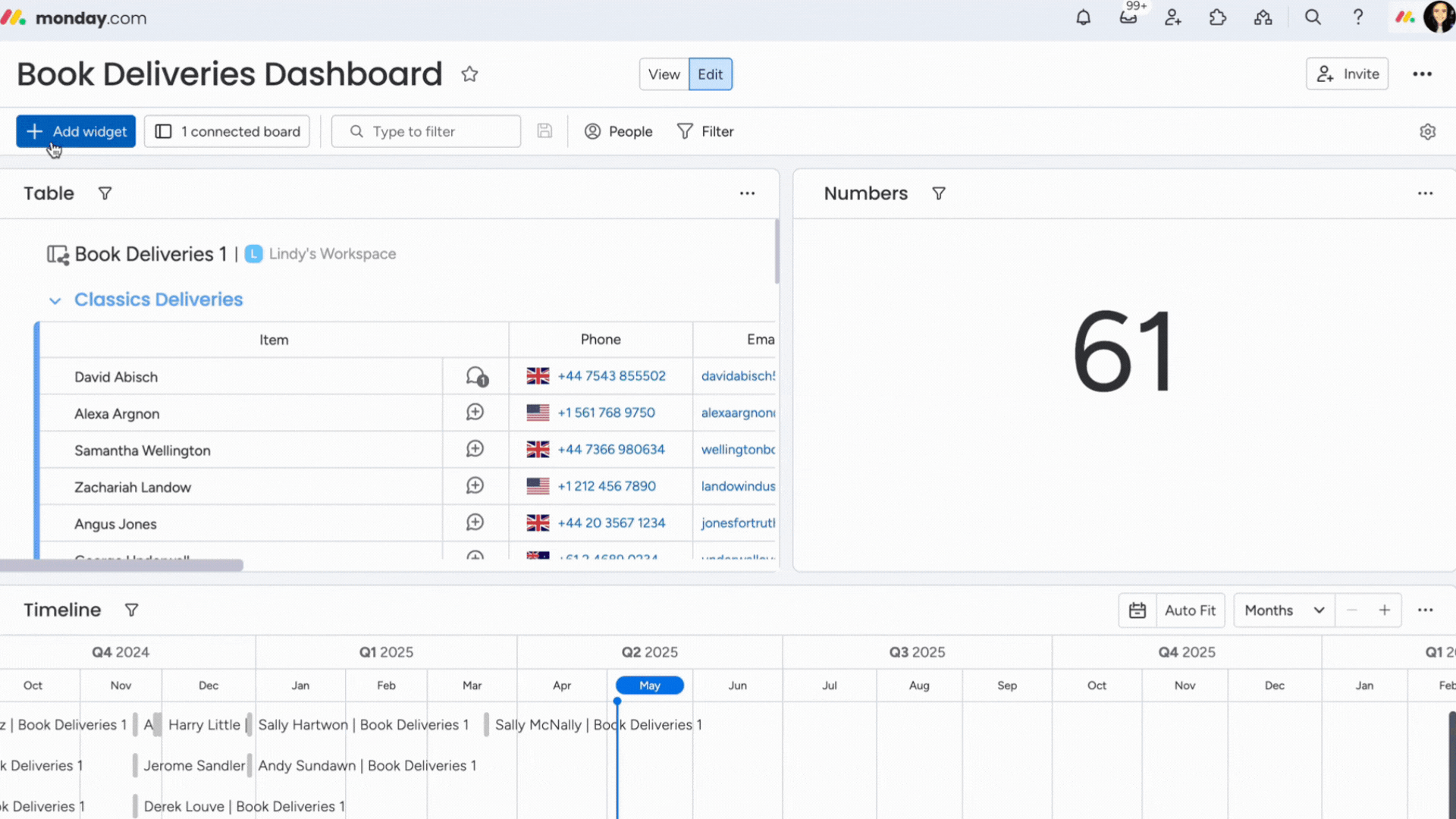This screenshot has width=1456, height=819.
Task: Click the monday.com logo
Action: (74, 17)
